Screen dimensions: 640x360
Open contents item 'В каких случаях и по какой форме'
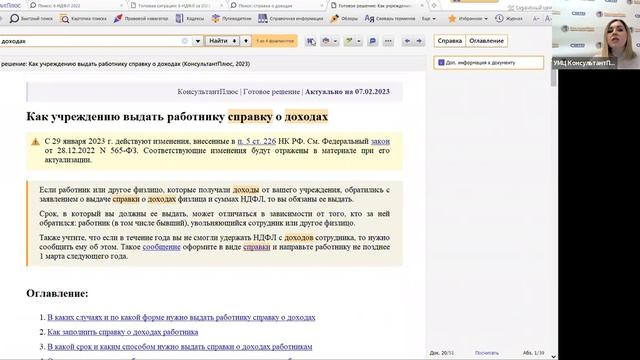tap(181, 317)
